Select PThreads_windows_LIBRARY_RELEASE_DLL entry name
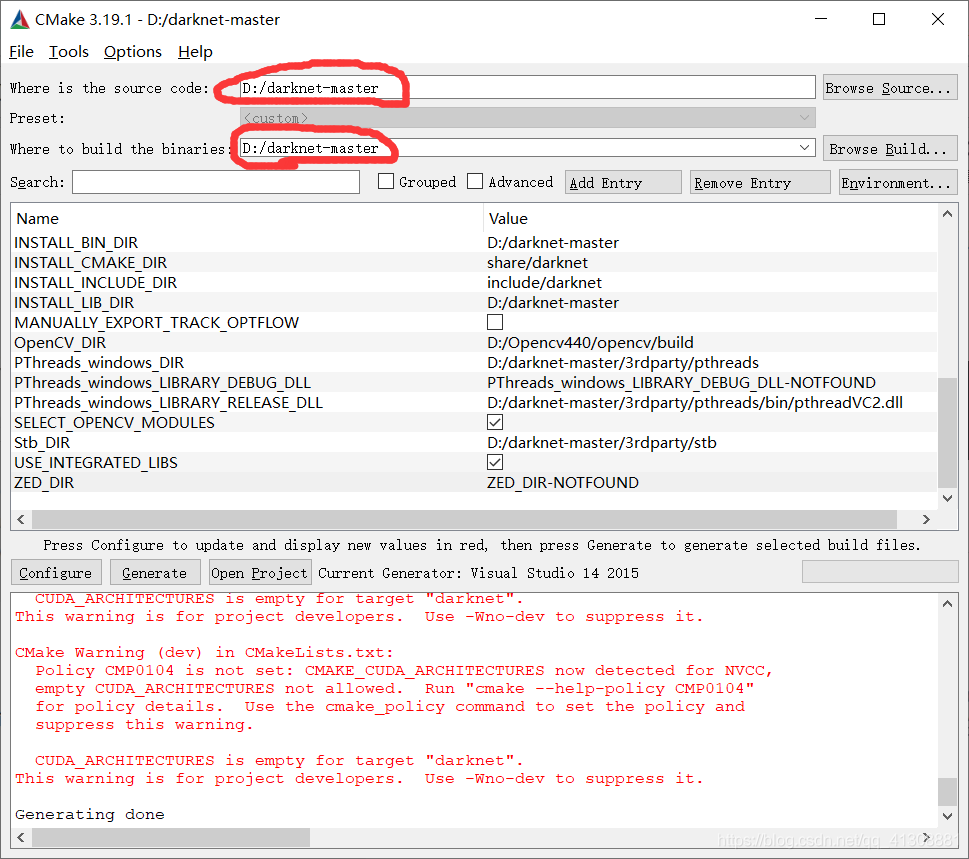The width and height of the screenshot is (969, 859). (168, 403)
